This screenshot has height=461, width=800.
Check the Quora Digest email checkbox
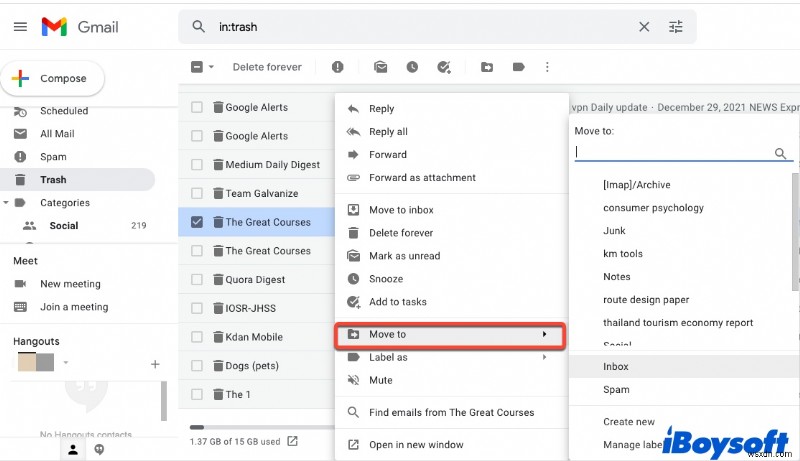[x=197, y=280]
